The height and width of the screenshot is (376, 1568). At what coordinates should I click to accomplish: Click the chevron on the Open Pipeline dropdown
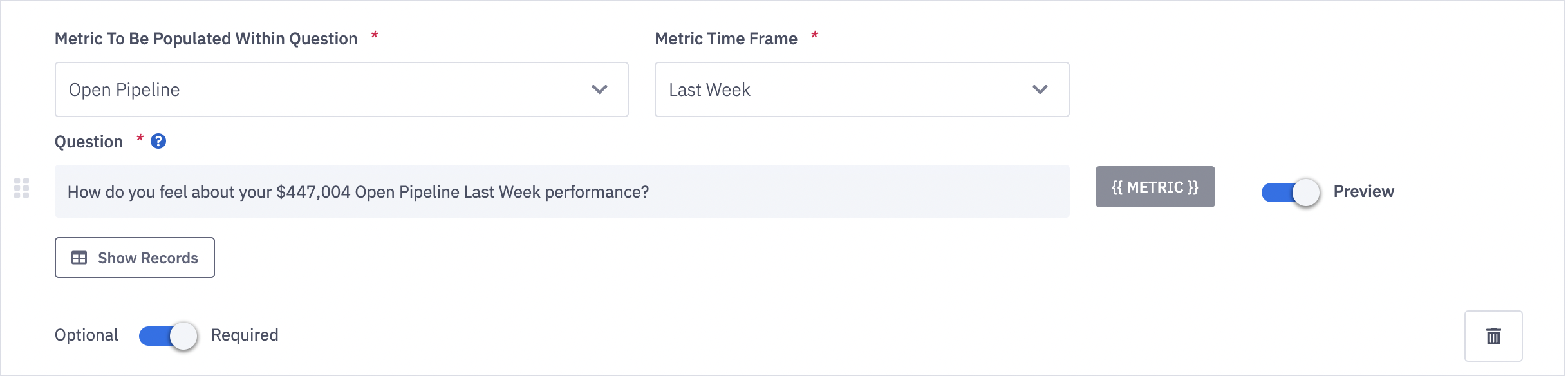599,90
